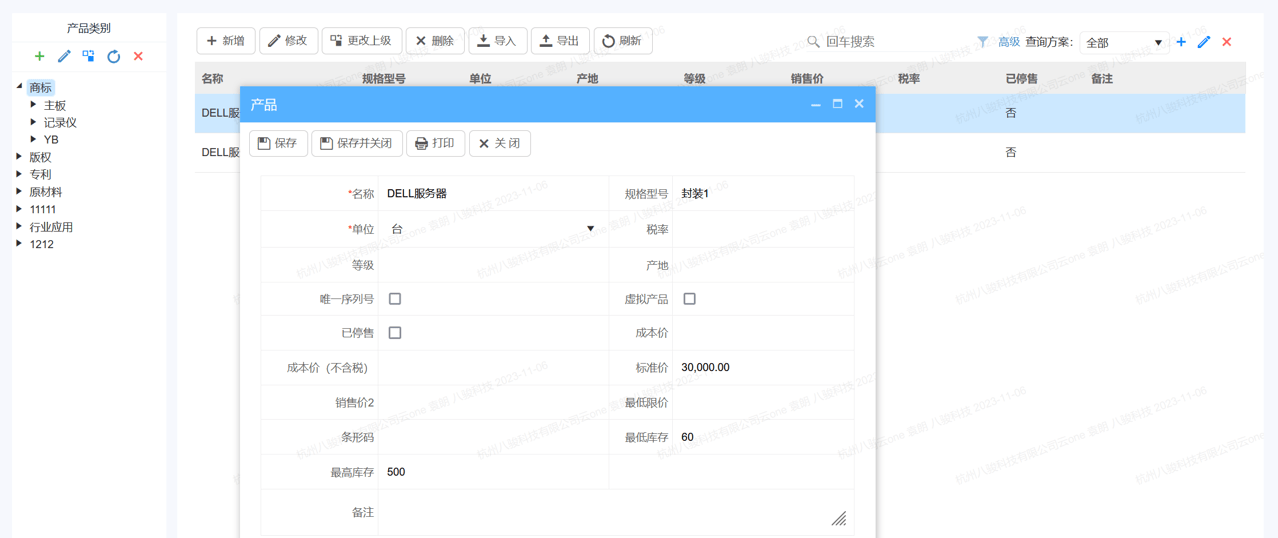Open the 查询方案 dropdown showing 全部
The height and width of the screenshot is (538, 1278).
click(x=1124, y=42)
